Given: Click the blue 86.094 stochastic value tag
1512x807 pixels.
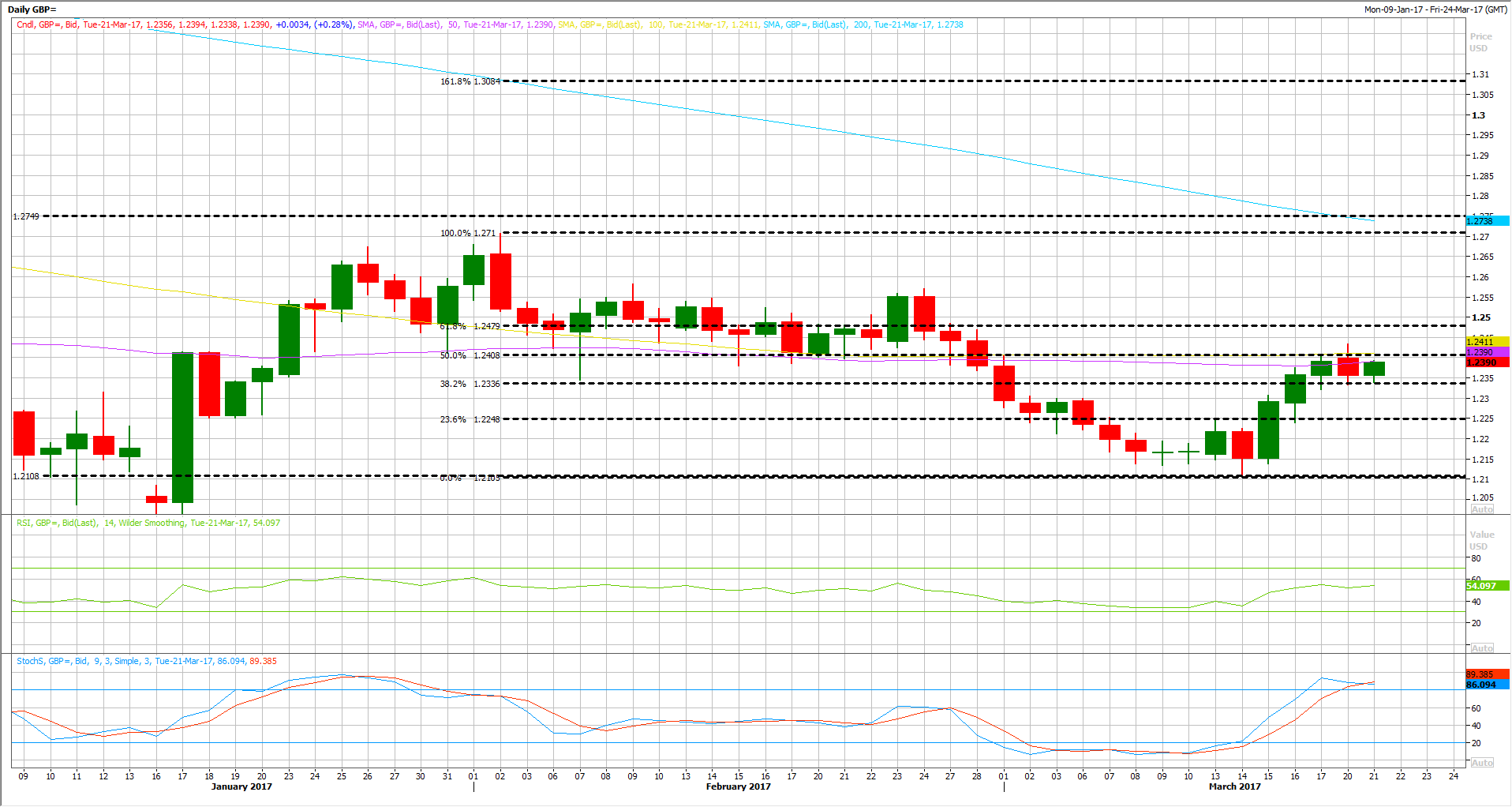Looking at the screenshot, I should coord(1487,685).
